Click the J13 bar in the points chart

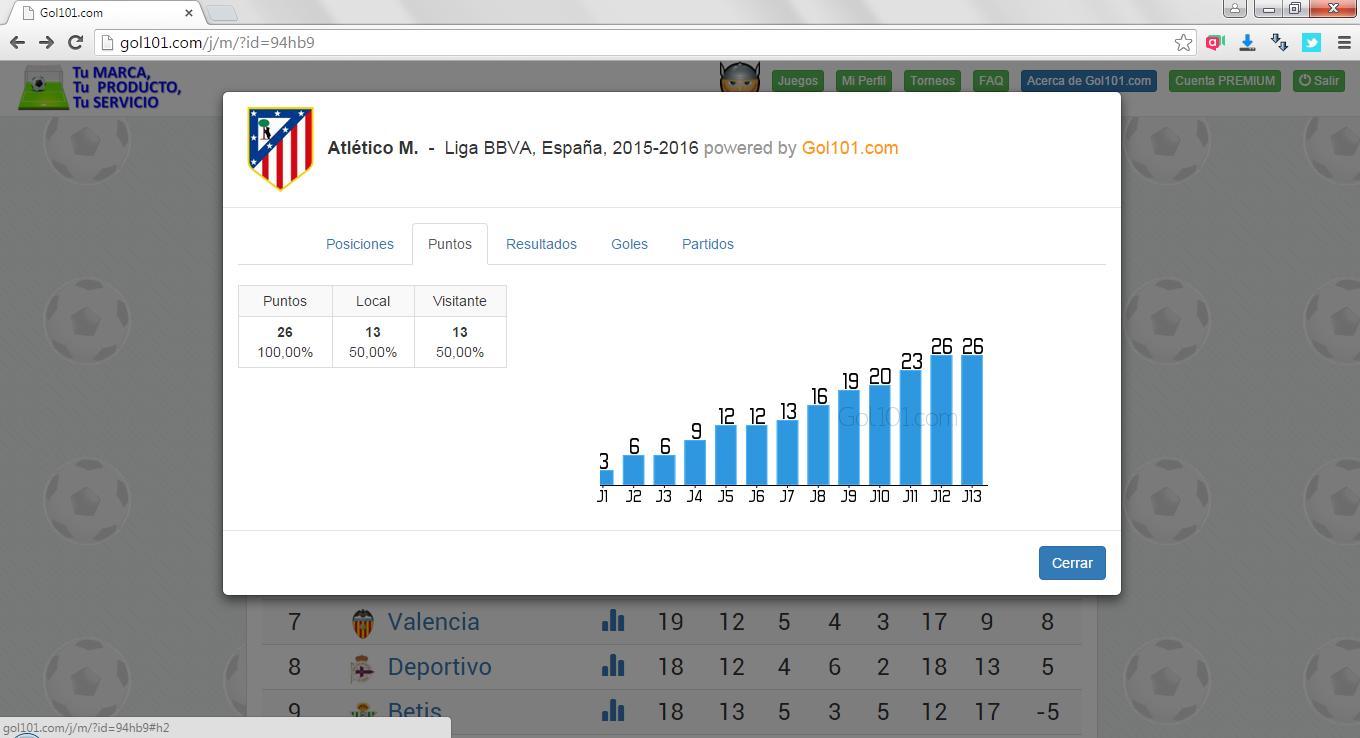pyautogui.click(x=971, y=420)
